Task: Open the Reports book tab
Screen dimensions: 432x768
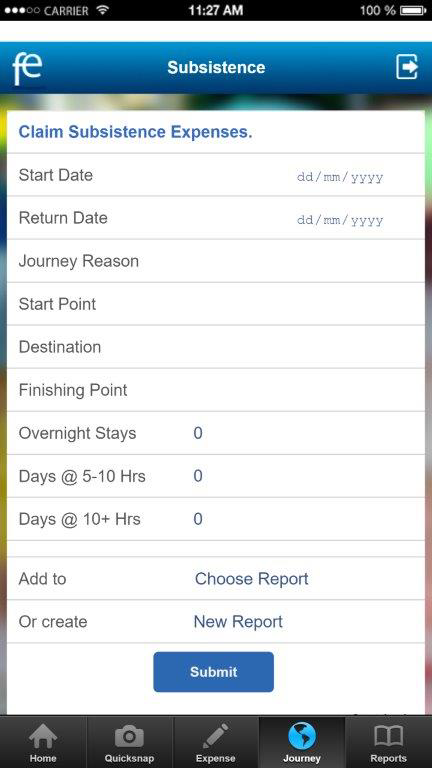Action: (388, 743)
